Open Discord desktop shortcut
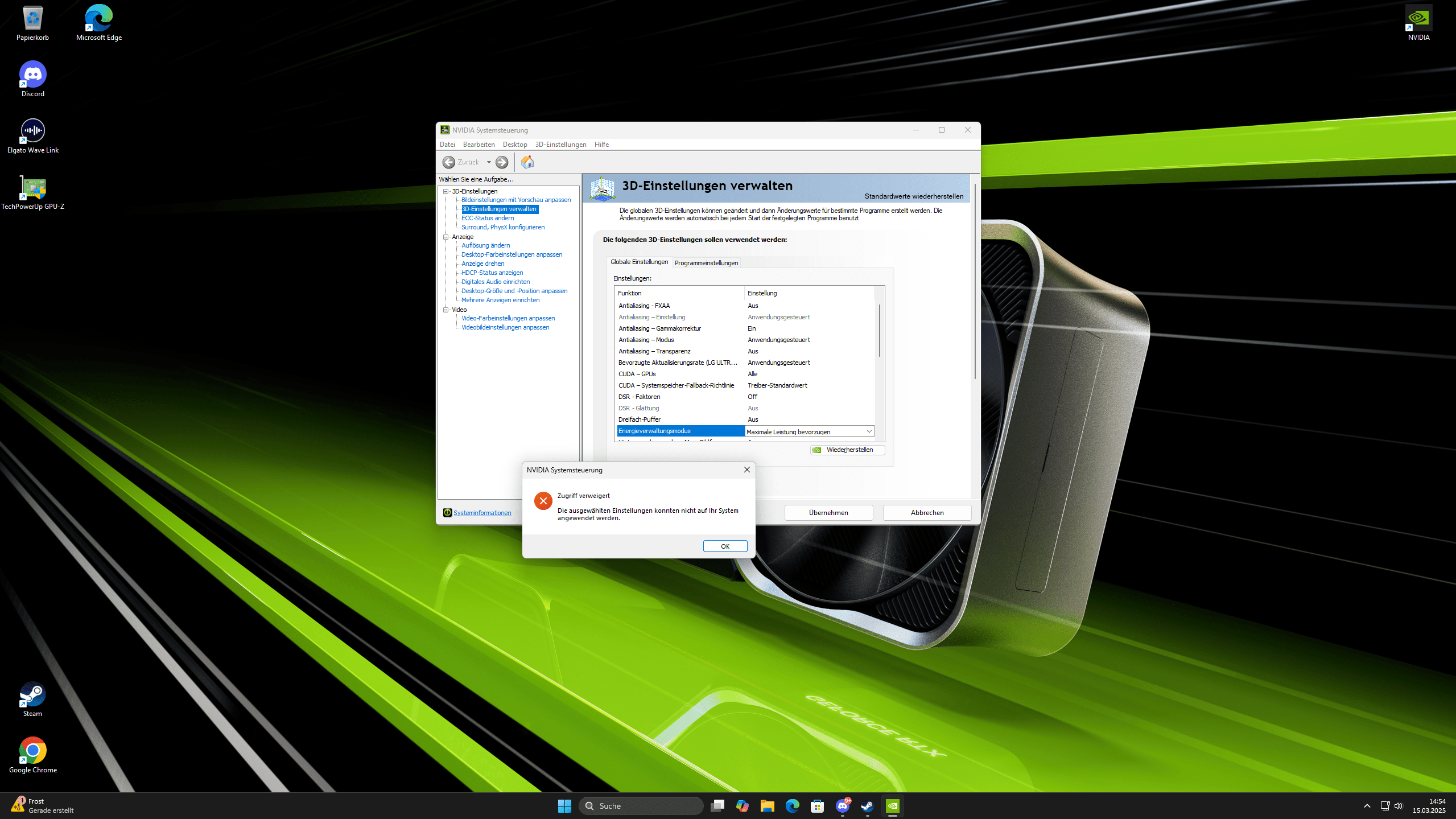The image size is (1456, 819). (33, 75)
